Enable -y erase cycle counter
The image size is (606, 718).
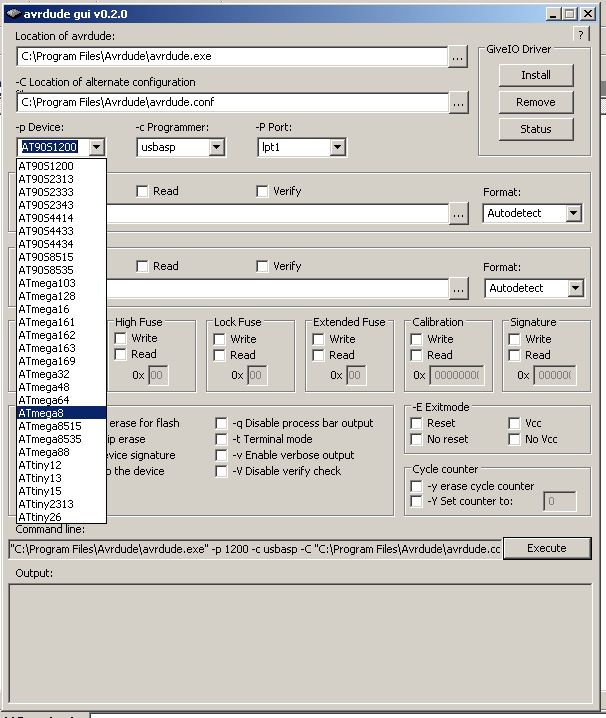tap(416, 486)
